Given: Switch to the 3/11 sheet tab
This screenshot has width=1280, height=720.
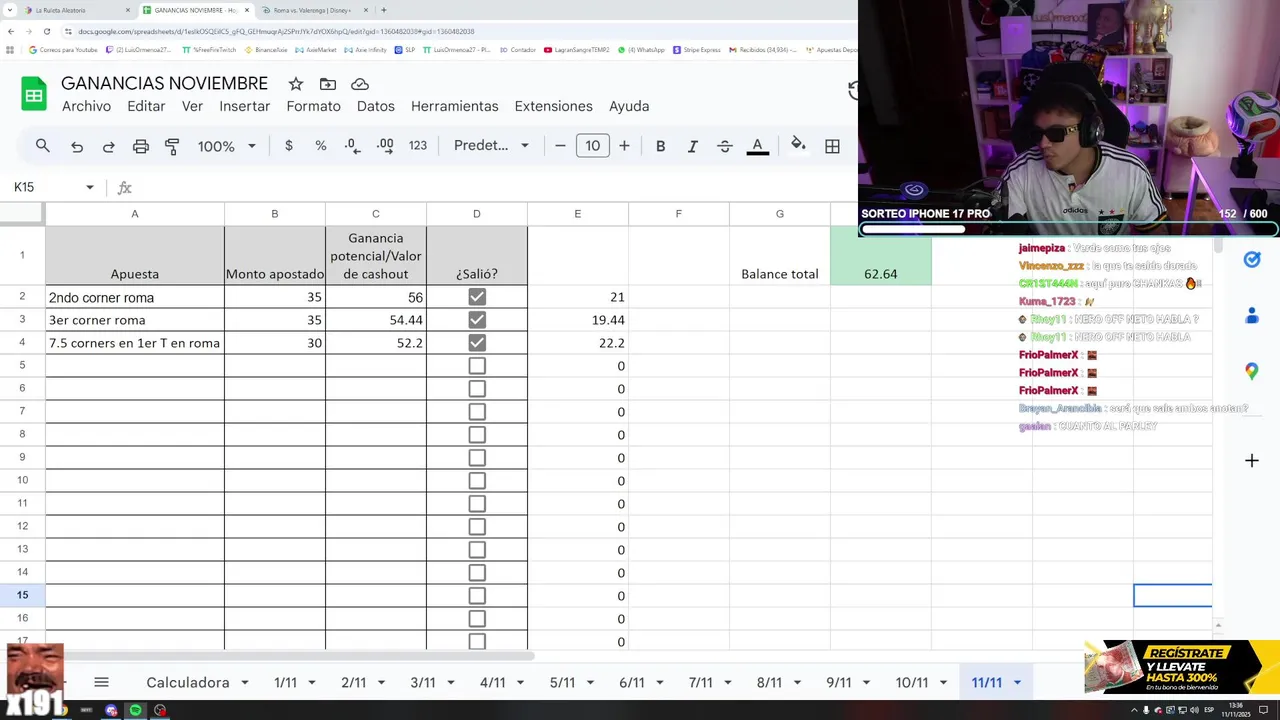Looking at the screenshot, I should tap(423, 683).
